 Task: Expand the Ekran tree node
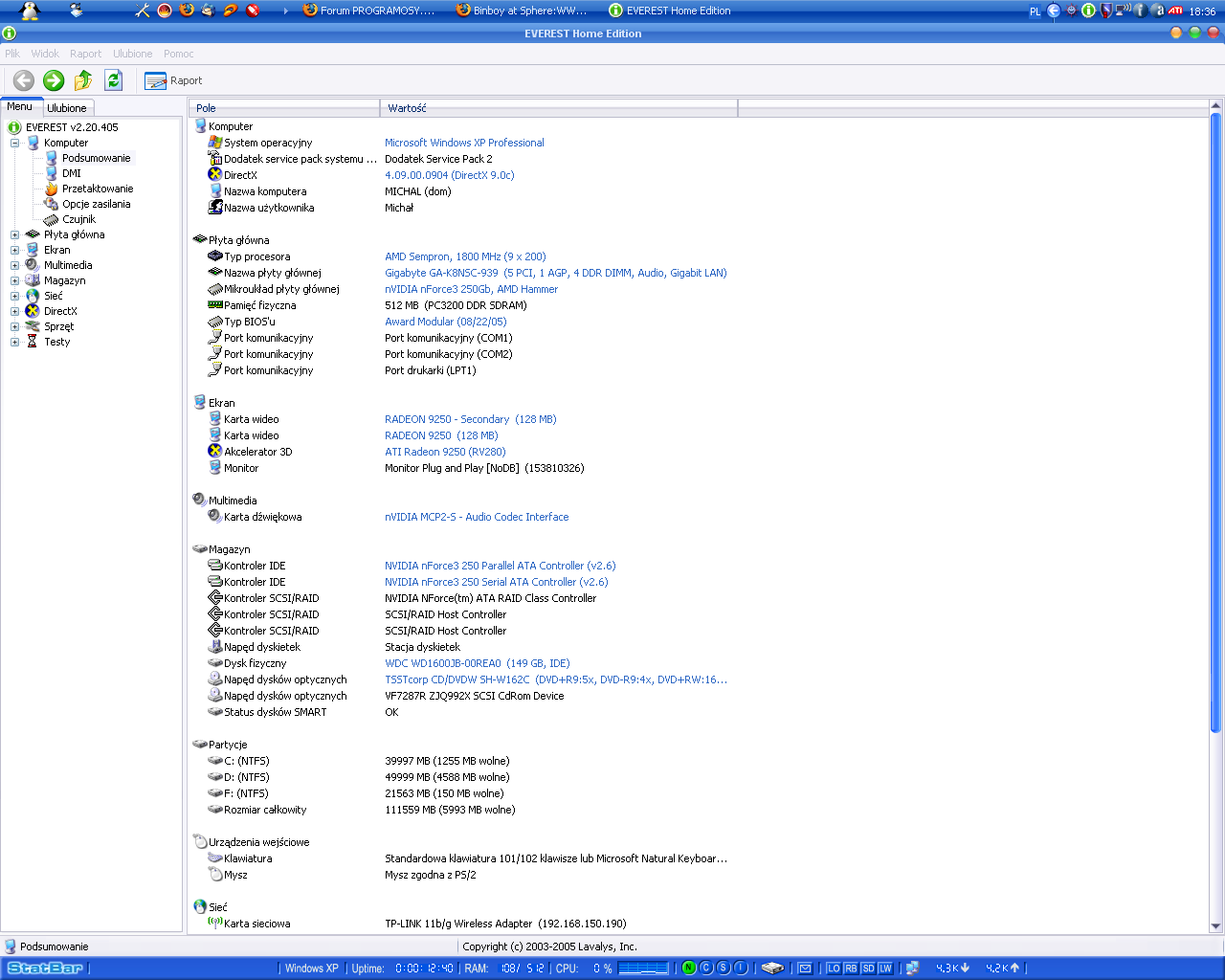point(15,250)
